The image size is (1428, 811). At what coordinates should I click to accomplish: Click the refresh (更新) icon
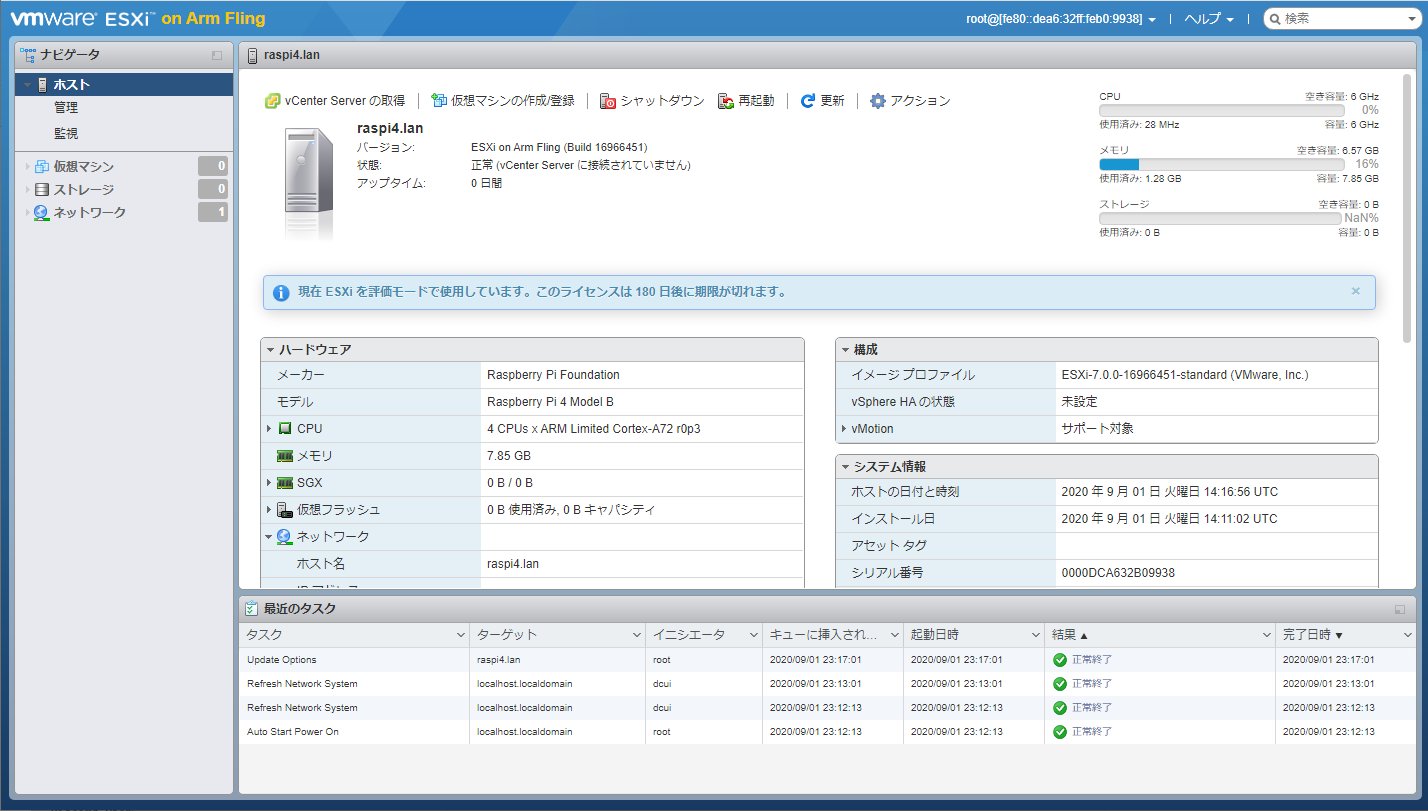(x=808, y=101)
